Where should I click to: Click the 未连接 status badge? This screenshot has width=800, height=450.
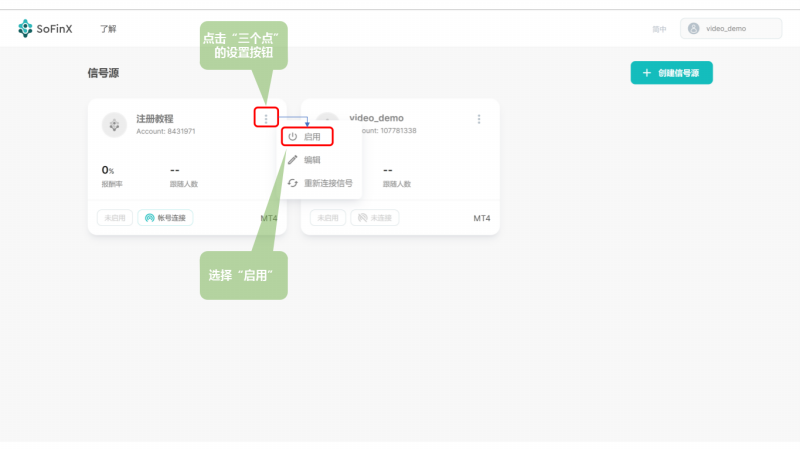374,218
